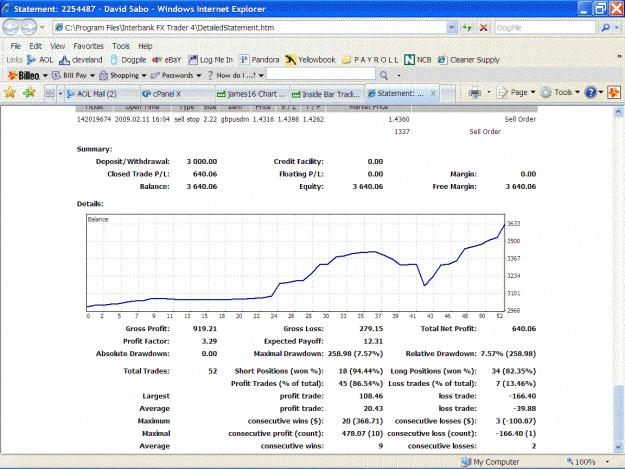The height and width of the screenshot is (469, 625).
Task: Click the Refresh page icon
Action: click(x=467, y=27)
